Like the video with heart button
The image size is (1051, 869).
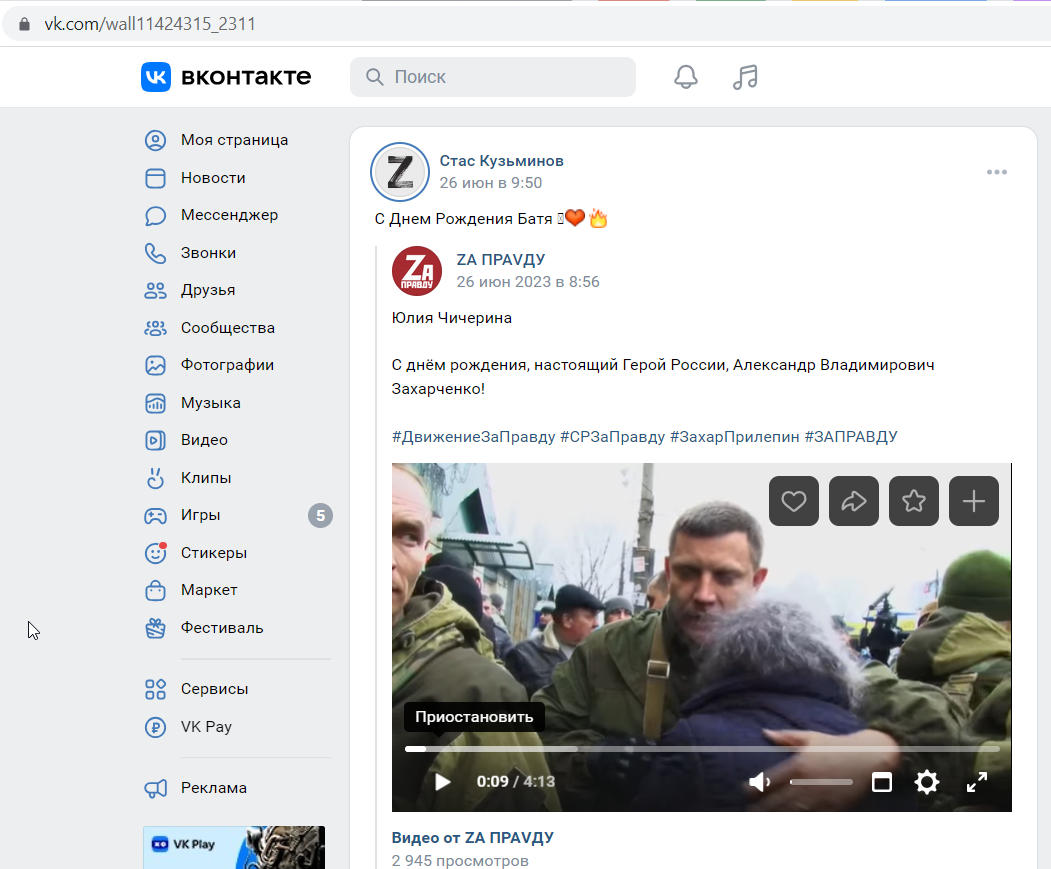(x=794, y=501)
